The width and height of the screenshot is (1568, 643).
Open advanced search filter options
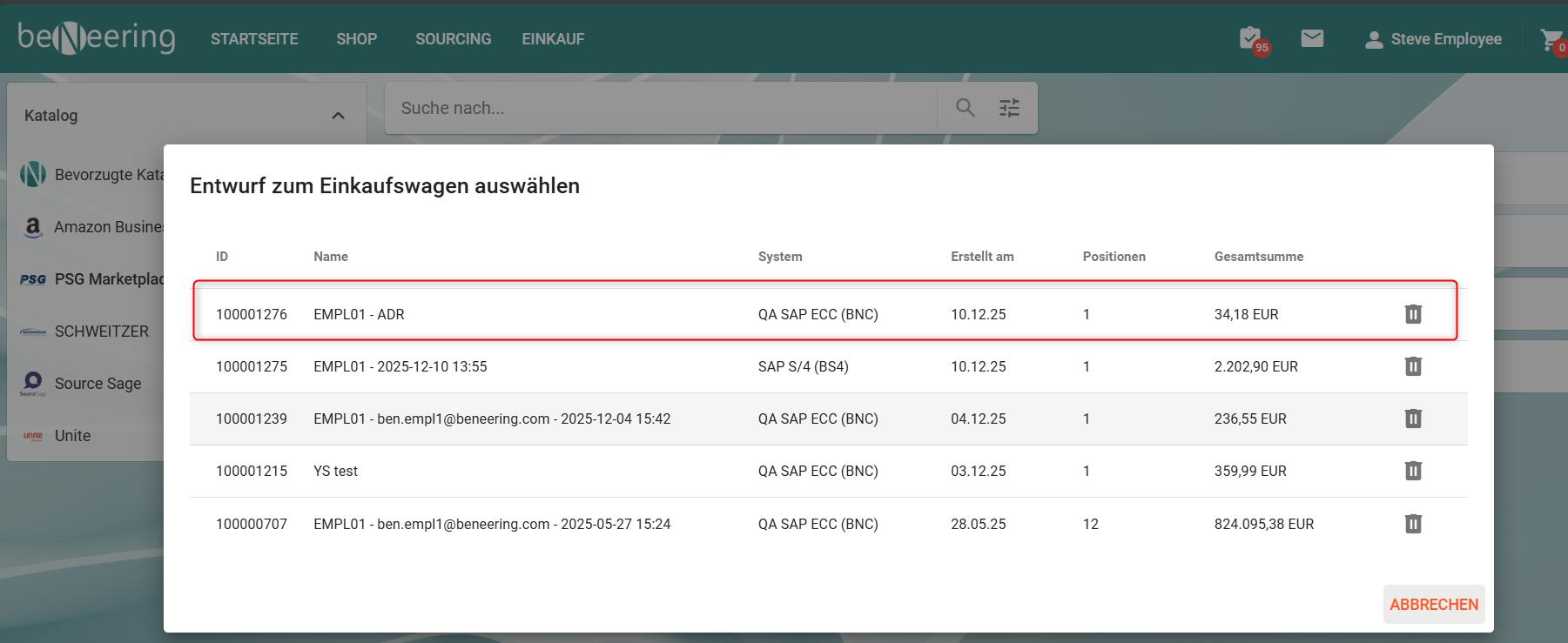click(1009, 108)
